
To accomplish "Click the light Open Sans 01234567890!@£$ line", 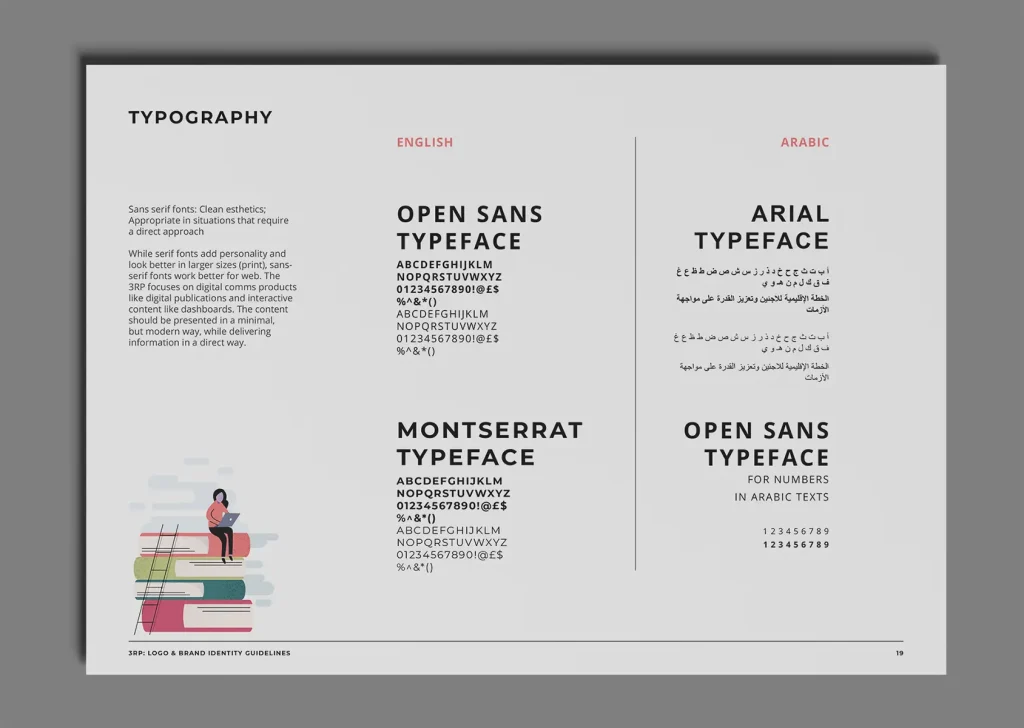I will coord(447,339).
